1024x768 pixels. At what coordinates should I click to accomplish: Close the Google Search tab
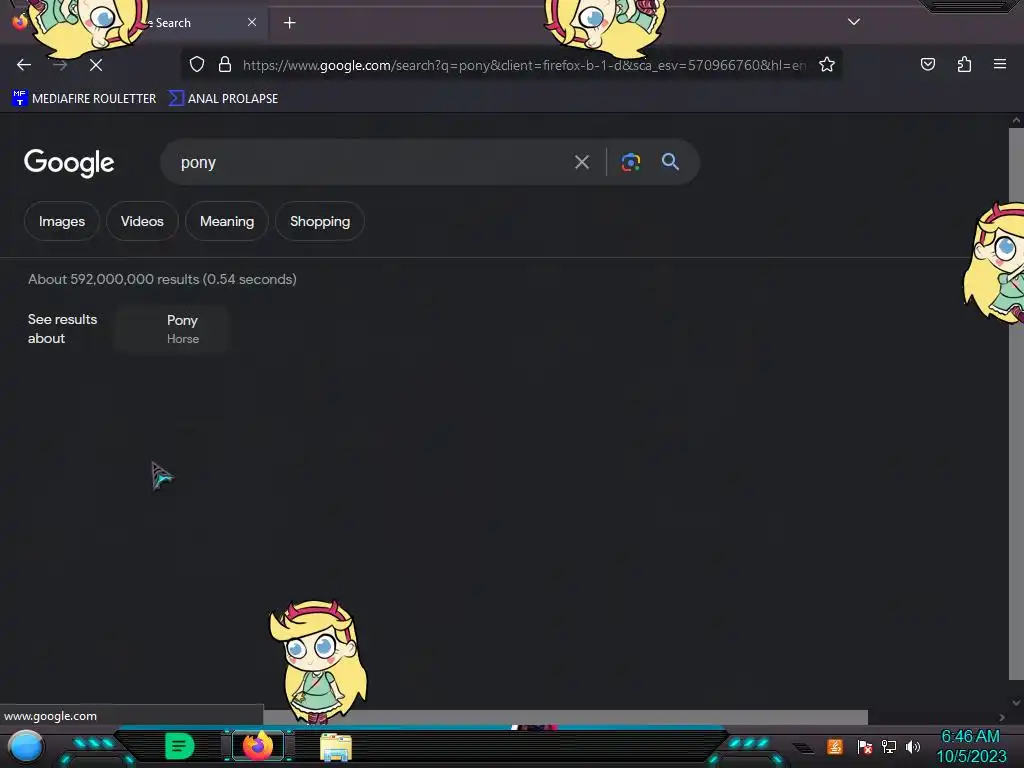coord(252,22)
